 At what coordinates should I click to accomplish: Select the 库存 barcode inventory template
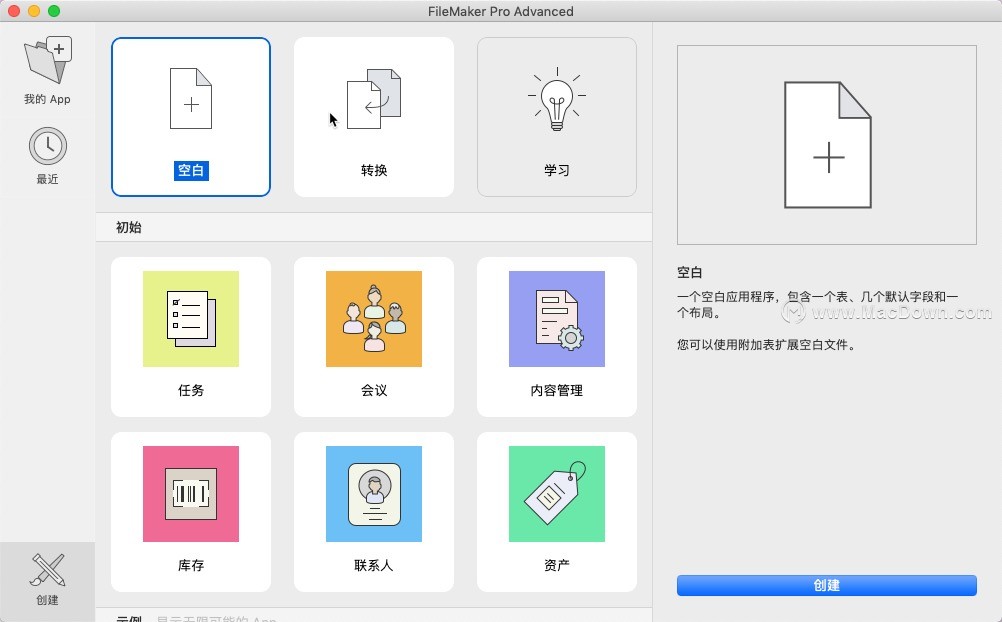click(190, 512)
